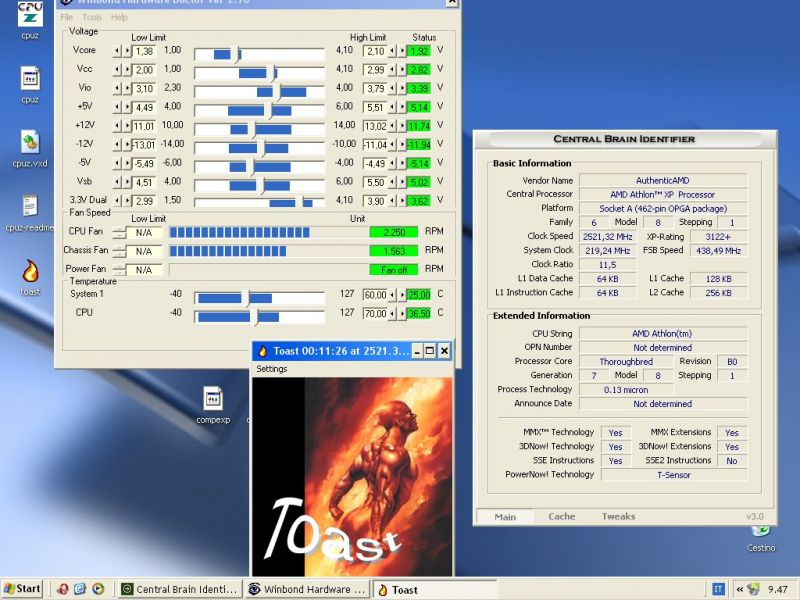The height and width of the screenshot is (600, 800).
Task: Click the CPU temperature limit field showing 70,00
Action: point(375,314)
